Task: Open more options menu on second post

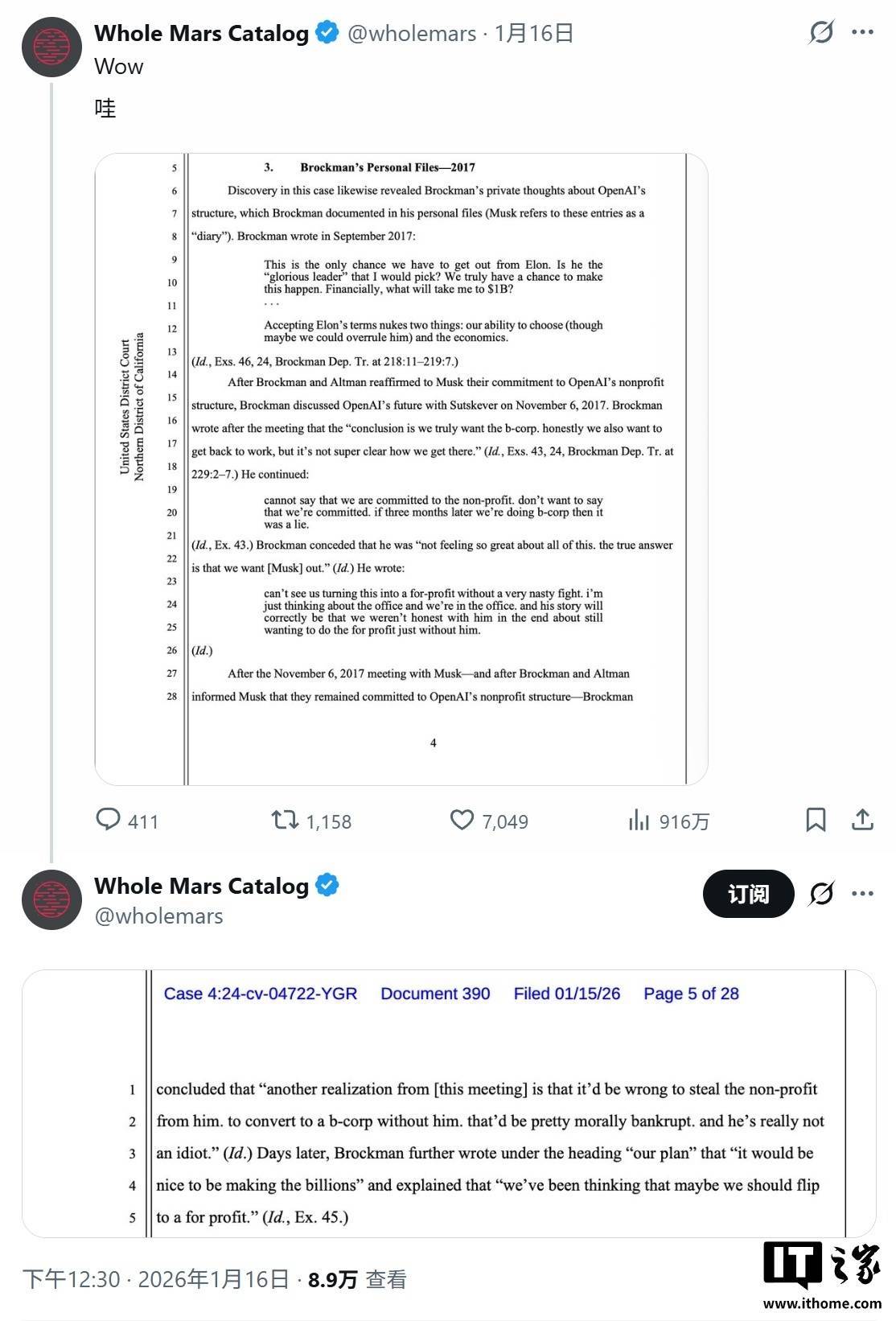Action: (x=862, y=893)
